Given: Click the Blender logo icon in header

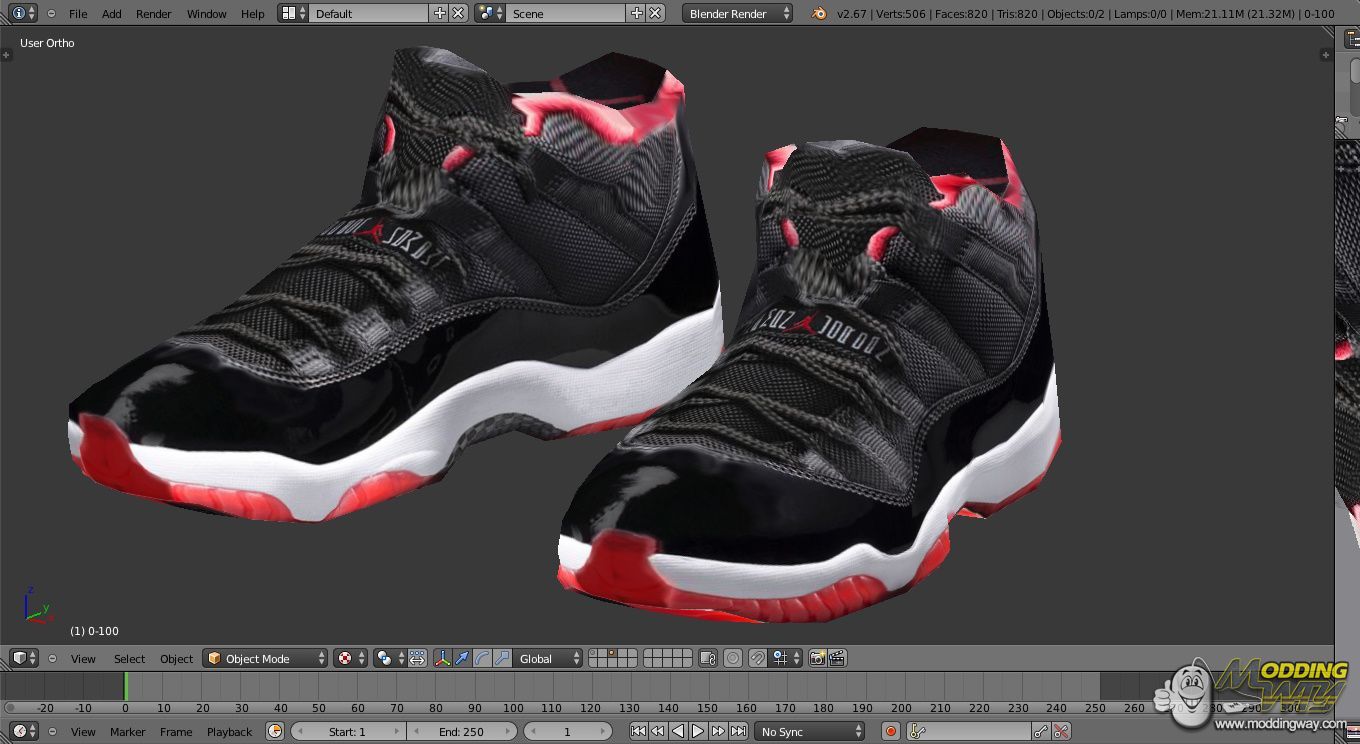Looking at the screenshot, I should [x=819, y=13].
